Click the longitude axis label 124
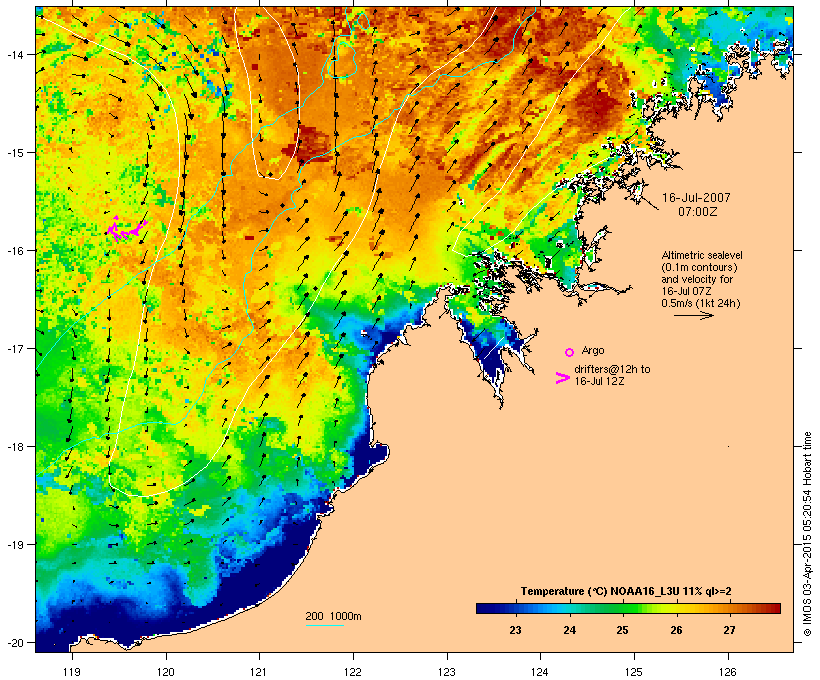Viewport: 820px width, 680px height. point(540,672)
